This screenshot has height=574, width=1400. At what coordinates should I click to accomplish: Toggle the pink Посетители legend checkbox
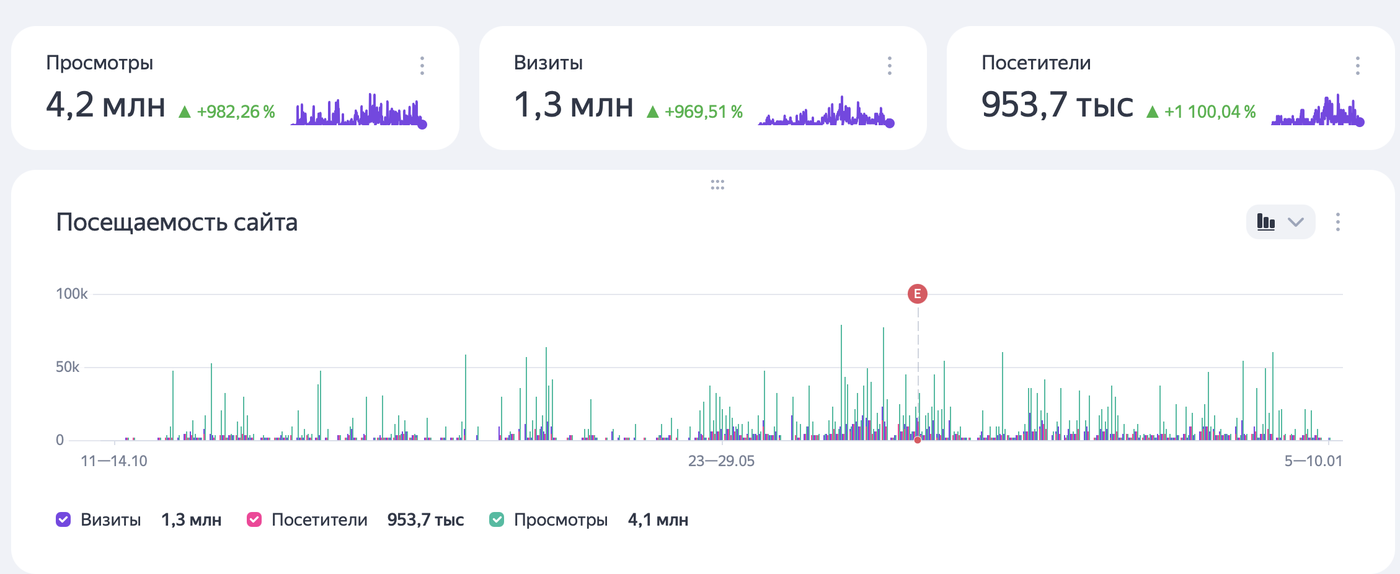[x=254, y=520]
